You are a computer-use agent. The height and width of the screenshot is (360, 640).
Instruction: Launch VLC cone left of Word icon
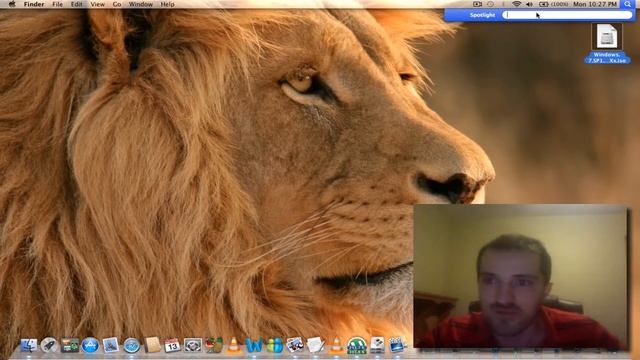click(x=234, y=345)
